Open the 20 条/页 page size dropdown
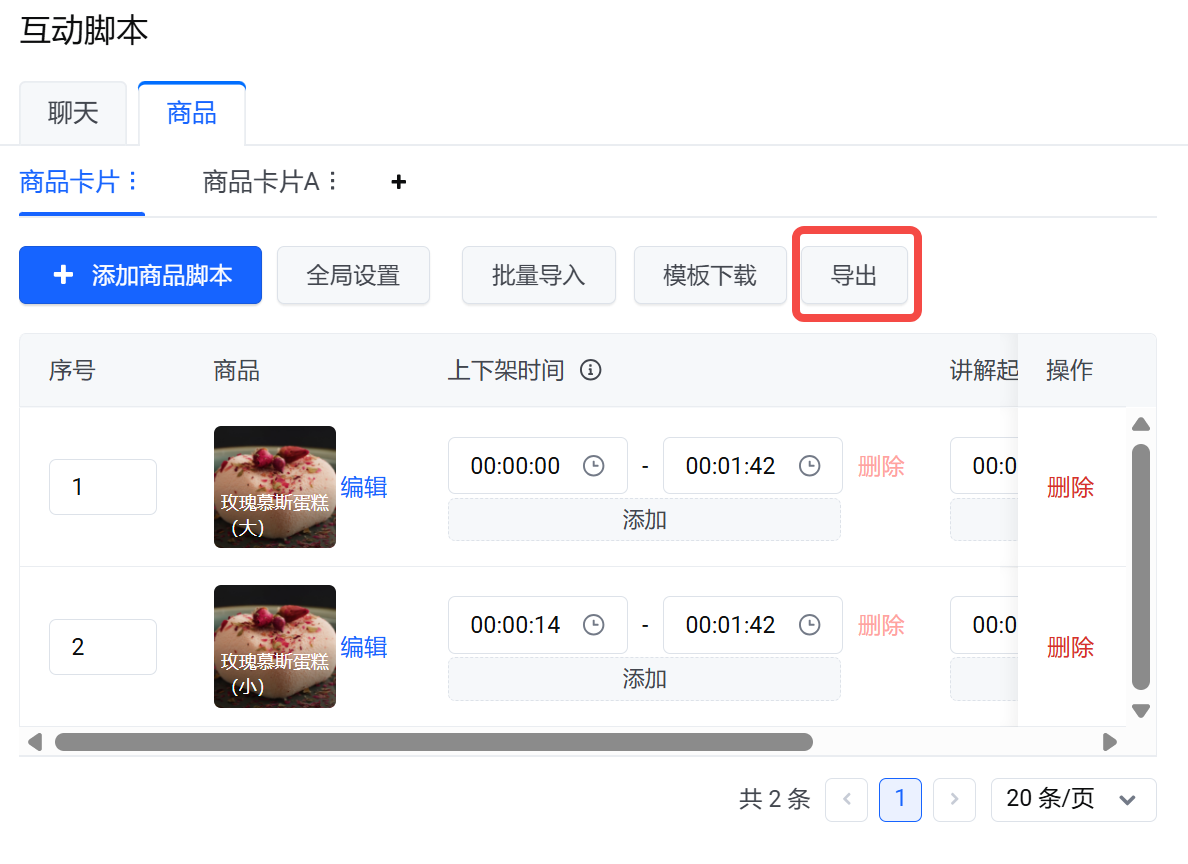 click(x=1074, y=800)
